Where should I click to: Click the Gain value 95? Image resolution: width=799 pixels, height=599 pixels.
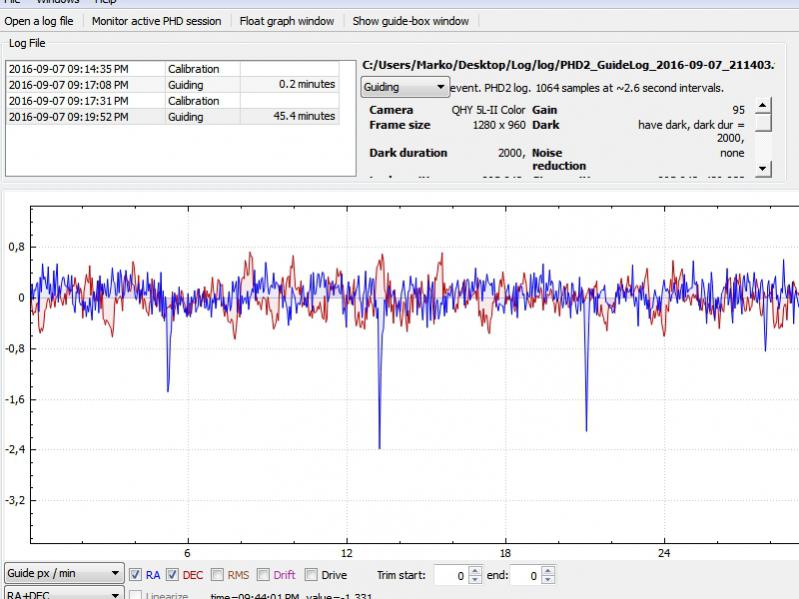pyautogui.click(x=738, y=110)
